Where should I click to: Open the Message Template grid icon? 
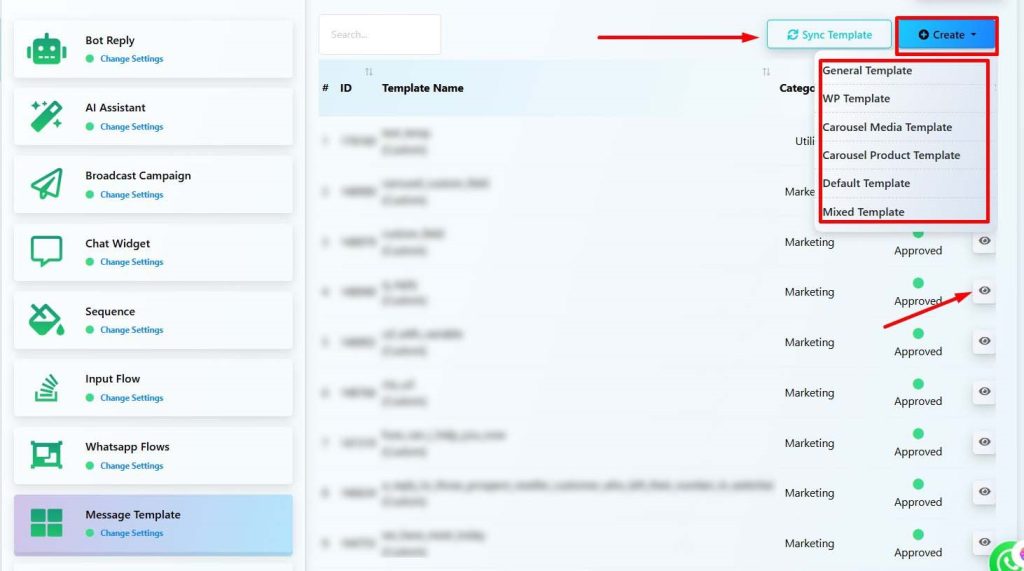(47, 523)
